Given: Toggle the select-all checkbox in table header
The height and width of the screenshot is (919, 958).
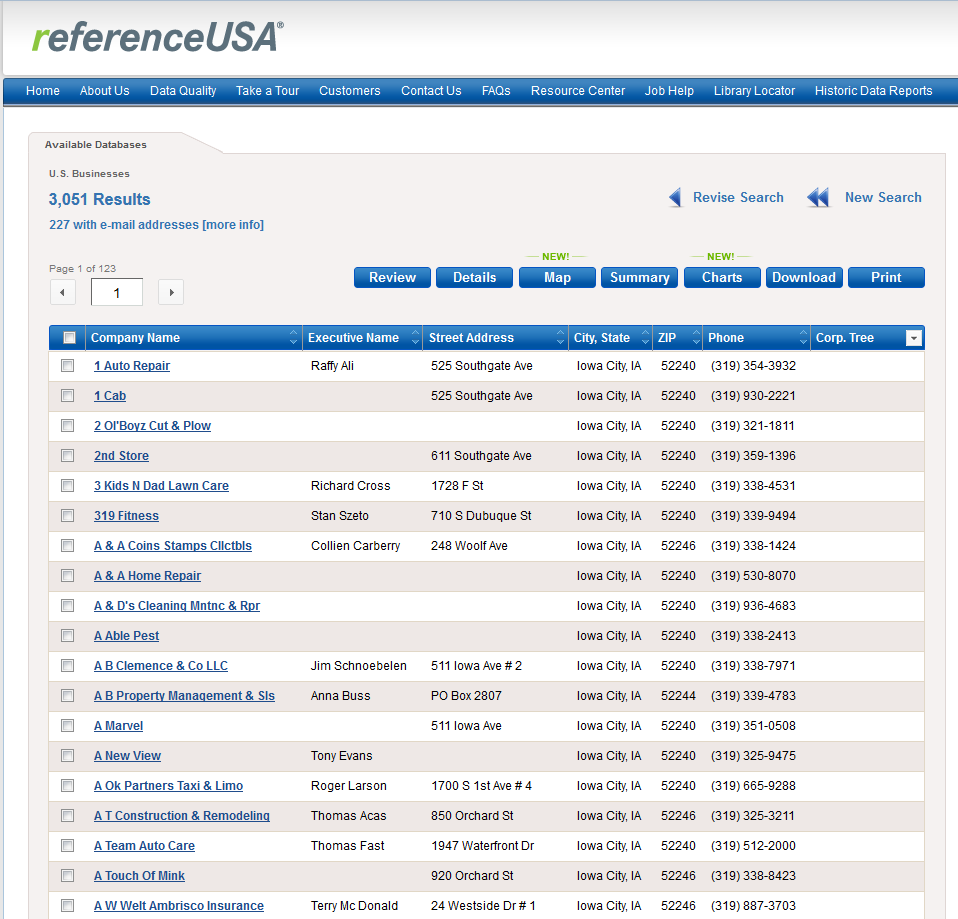Looking at the screenshot, I should pyautogui.click(x=68, y=338).
